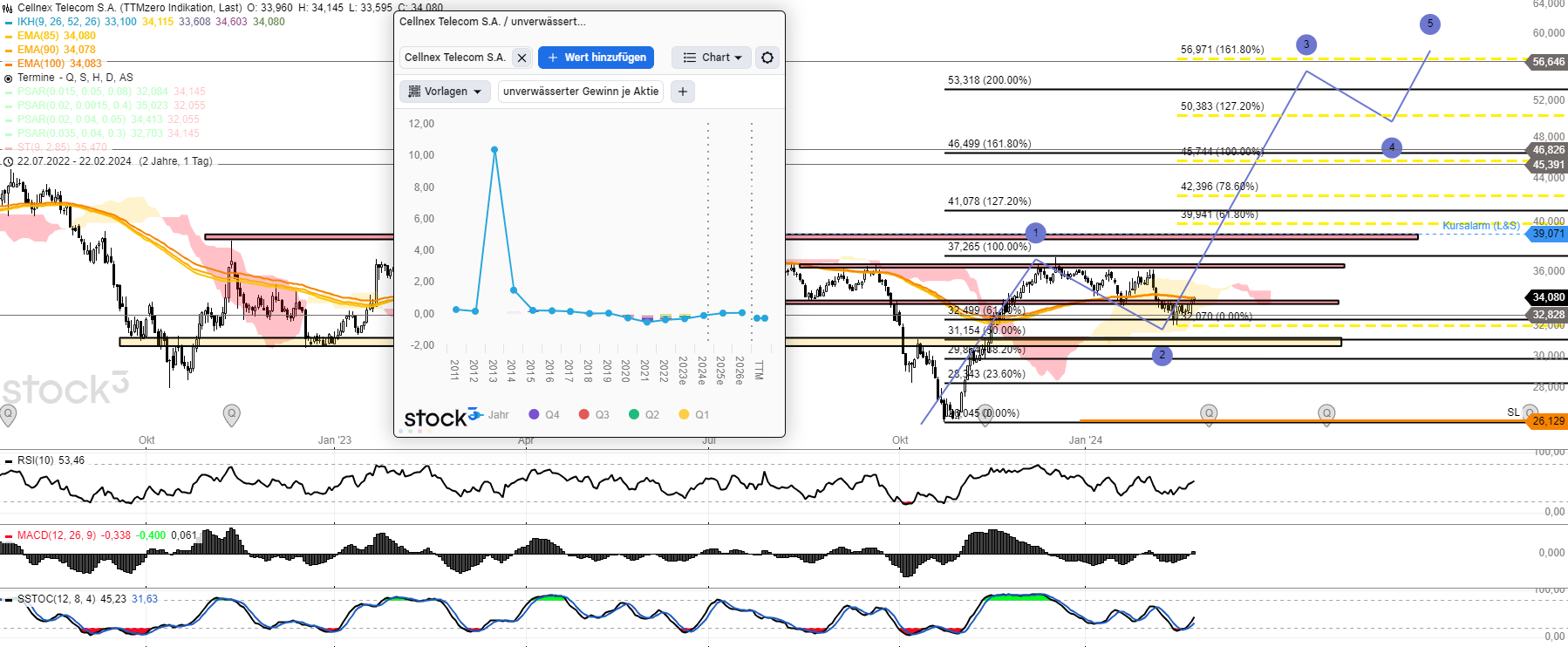The image size is (1568, 647).
Task: Click the 46,826 price level tag
Action: 1548,150
